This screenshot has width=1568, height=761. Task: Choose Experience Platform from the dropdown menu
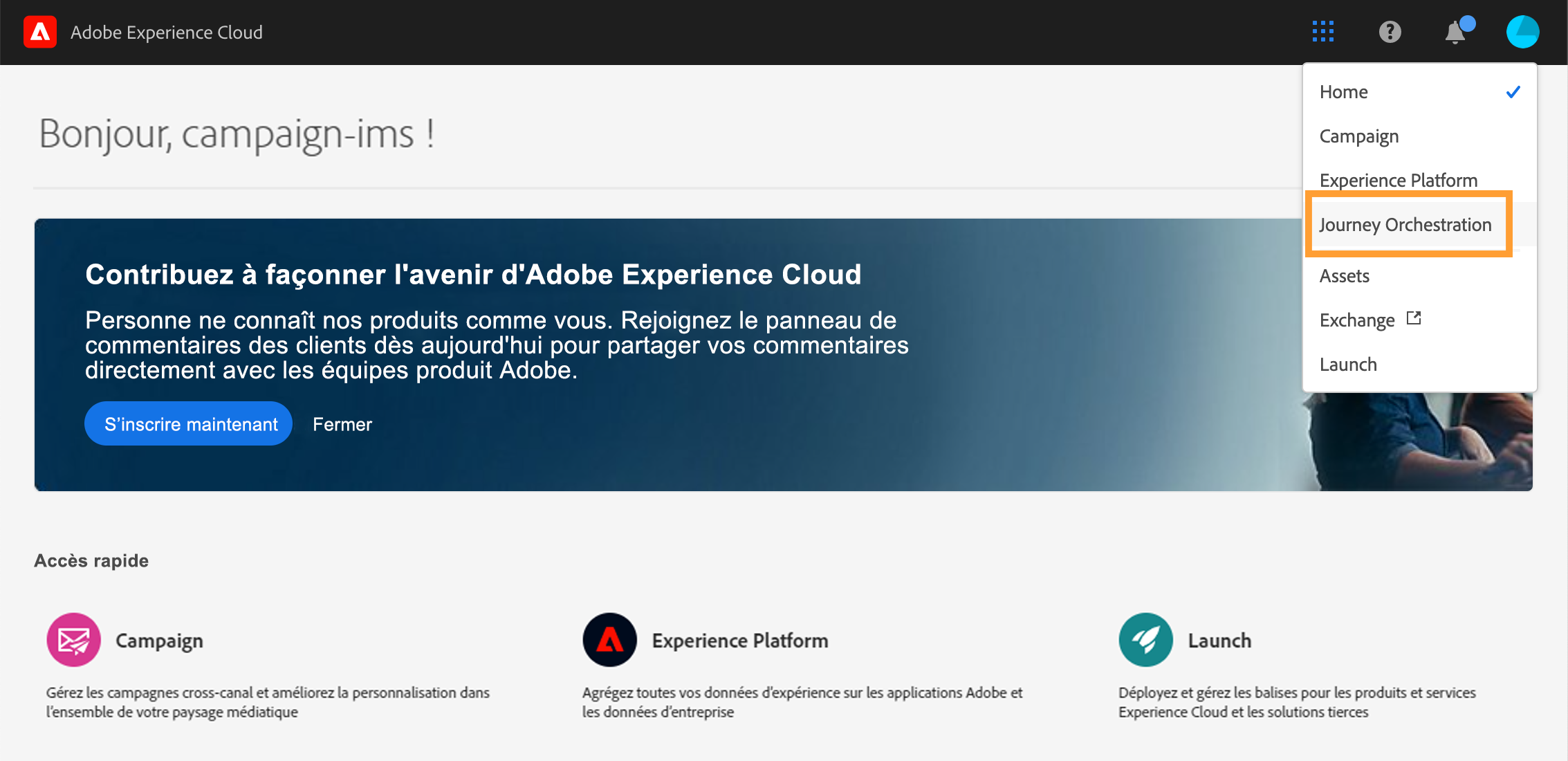1398,180
